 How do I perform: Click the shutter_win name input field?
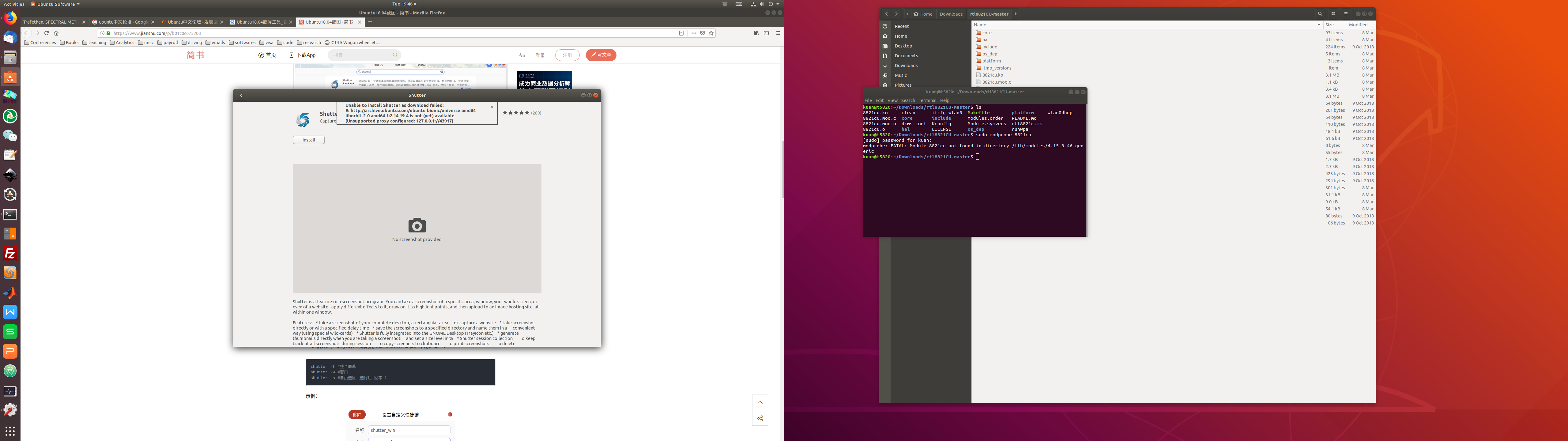tap(409, 430)
